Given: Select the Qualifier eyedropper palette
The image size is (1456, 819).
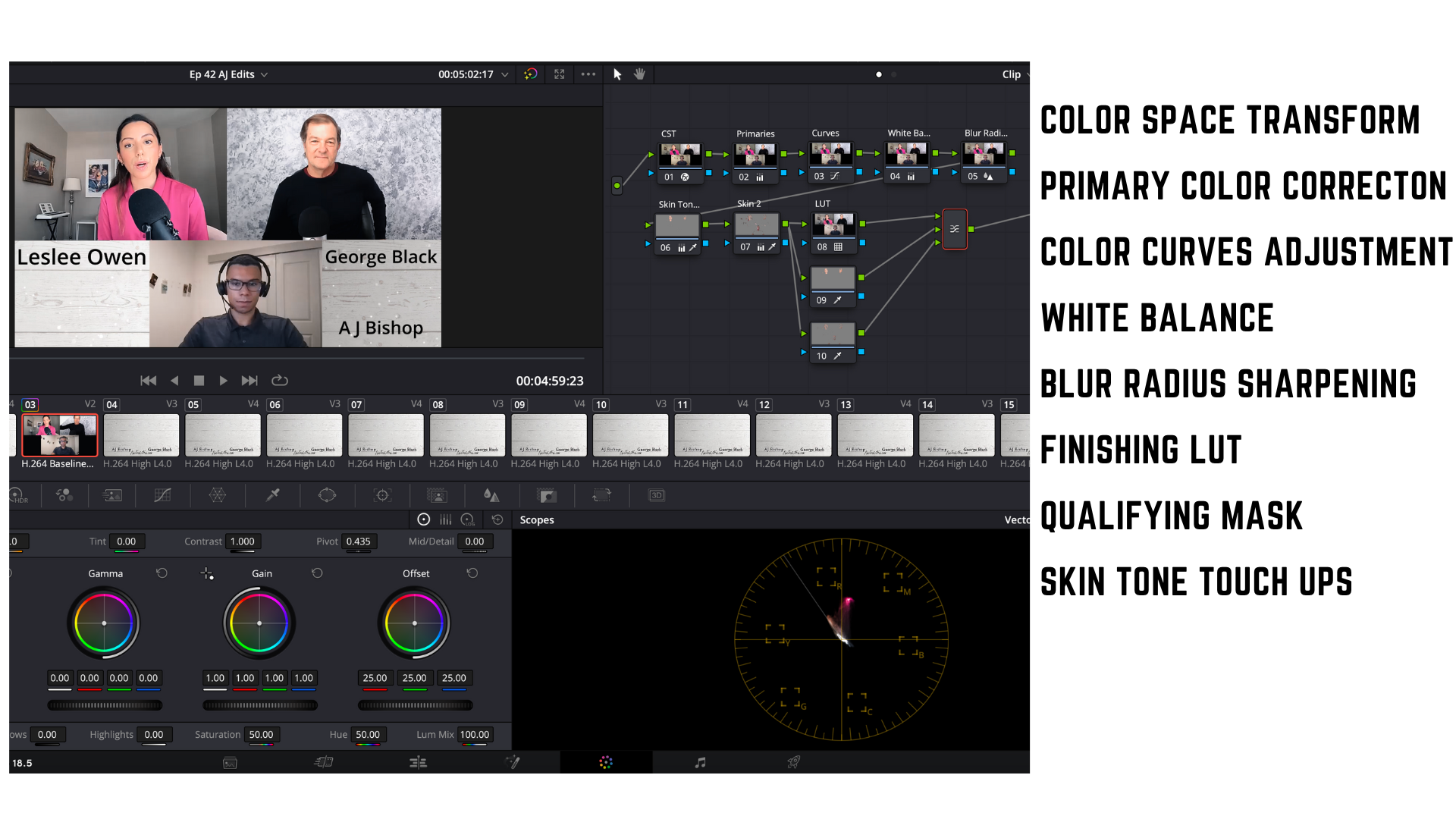Looking at the screenshot, I should coord(273,495).
